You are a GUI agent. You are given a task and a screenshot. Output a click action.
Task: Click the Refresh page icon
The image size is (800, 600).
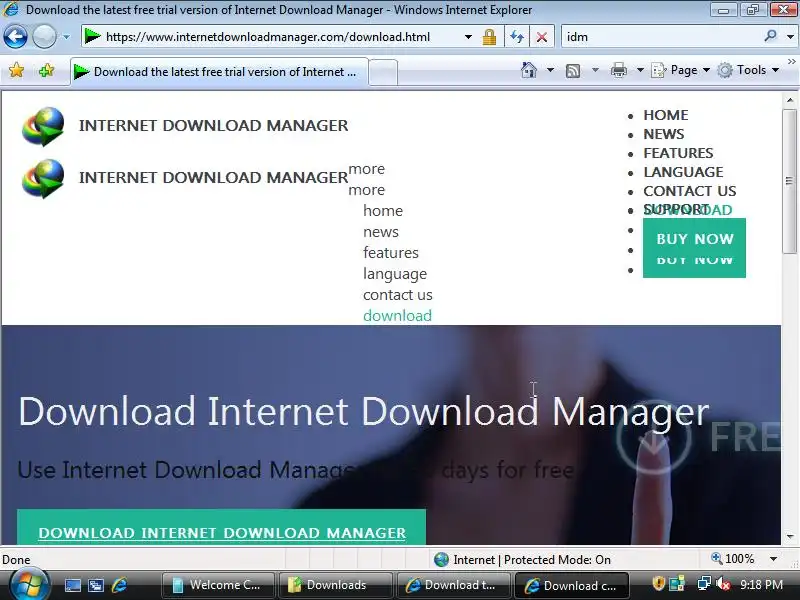point(517,37)
